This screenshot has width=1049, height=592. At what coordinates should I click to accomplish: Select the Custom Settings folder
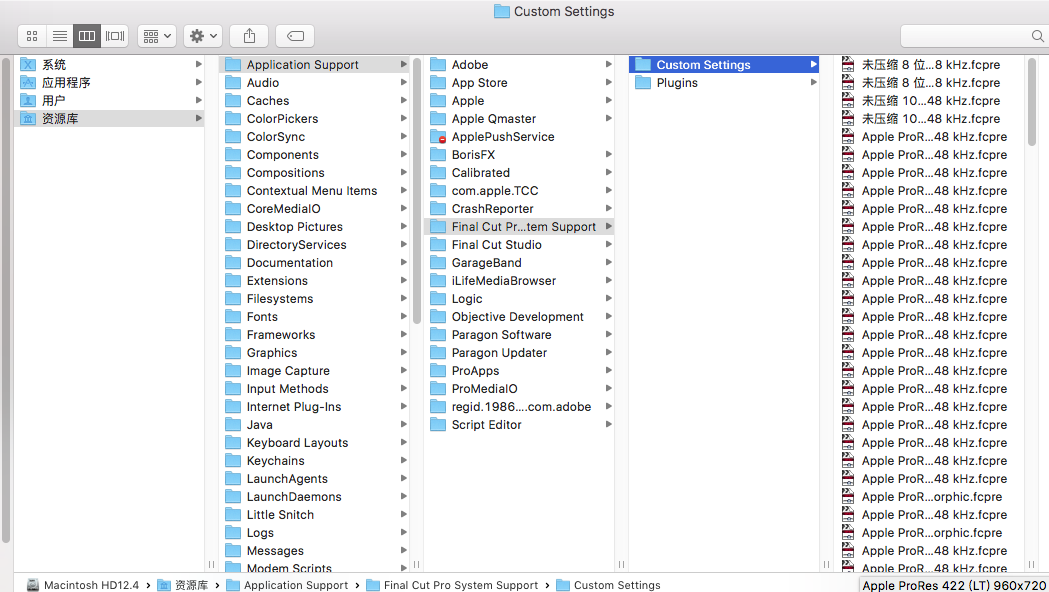(724, 65)
